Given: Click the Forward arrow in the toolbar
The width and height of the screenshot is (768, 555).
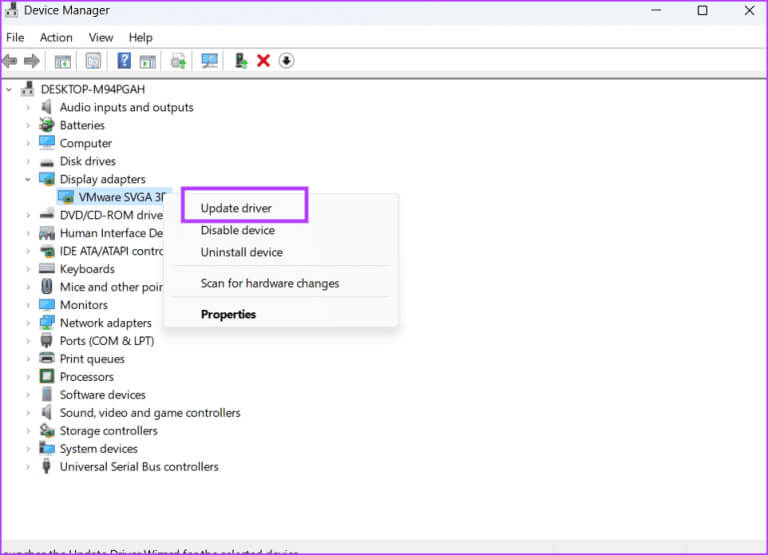Looking at the screenshot, I should [32, 61].
